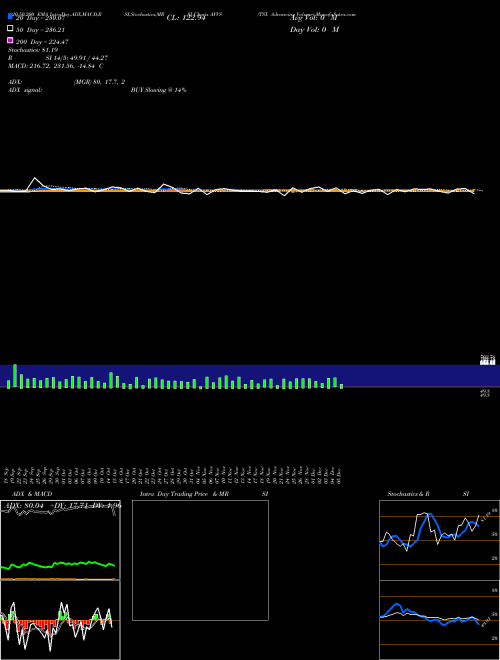The width and height of the screenshot is (500, 660).
Task: Click the price scale label at volume band right
Action: pyautogui.click(x=488, y=360)
